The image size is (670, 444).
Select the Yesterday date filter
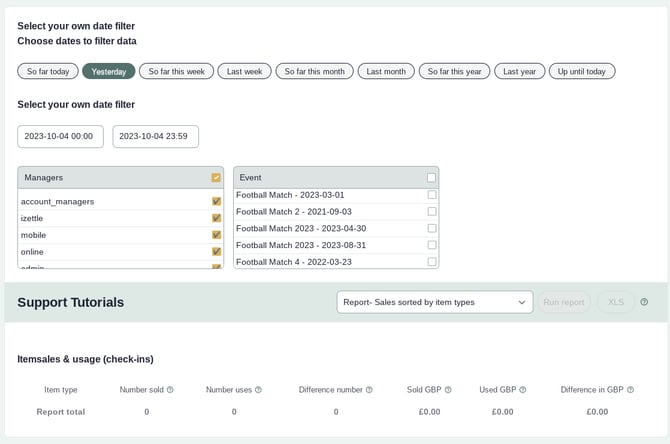(109, 71)
